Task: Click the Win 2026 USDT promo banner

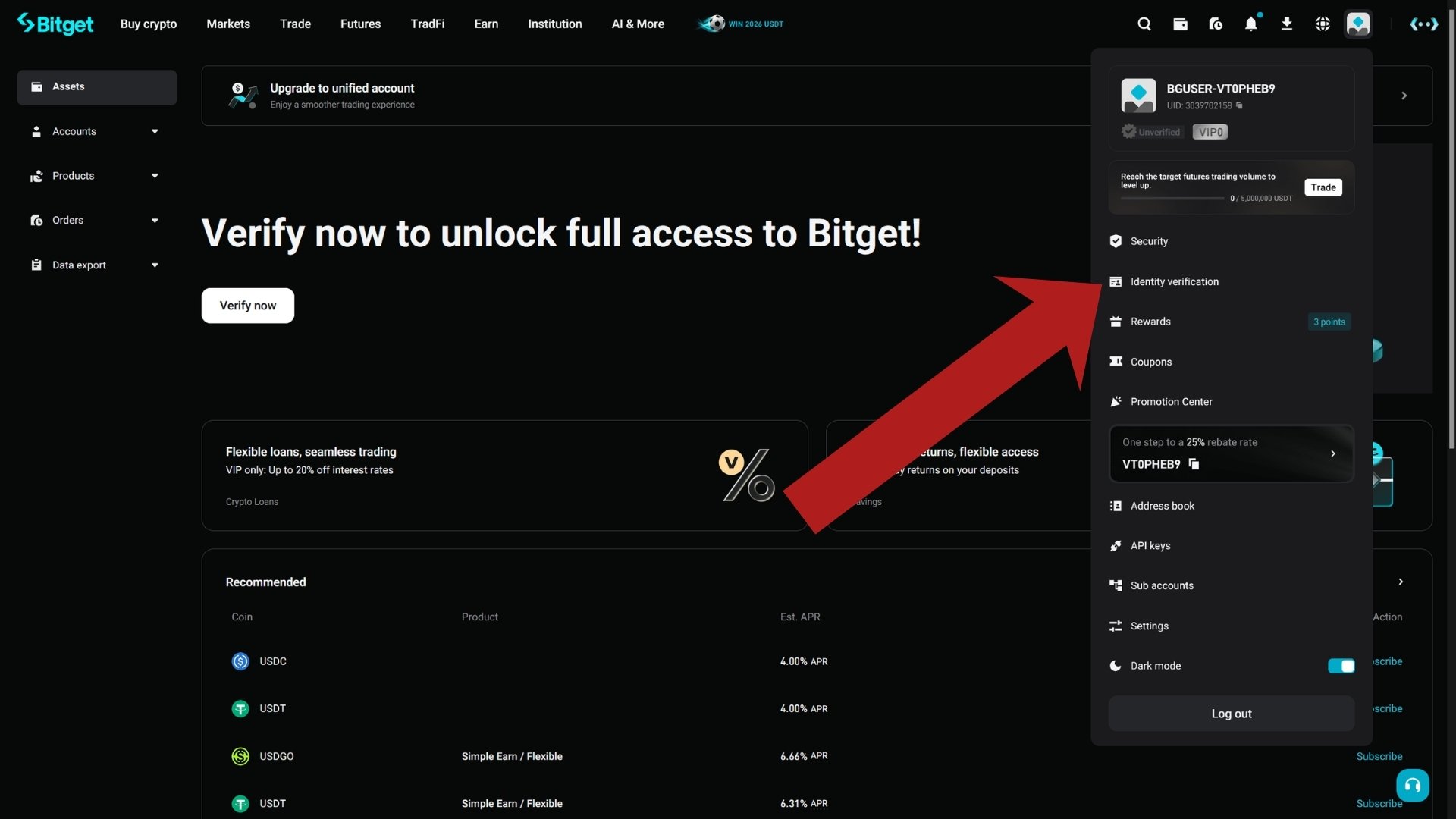Action: 741,24
